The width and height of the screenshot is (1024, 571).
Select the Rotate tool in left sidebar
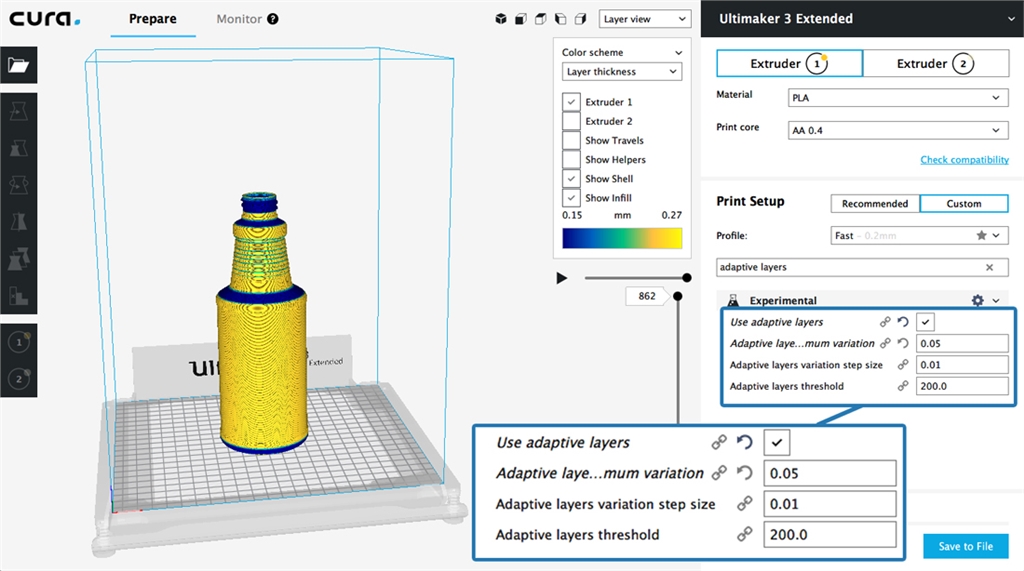click(18, 185)
